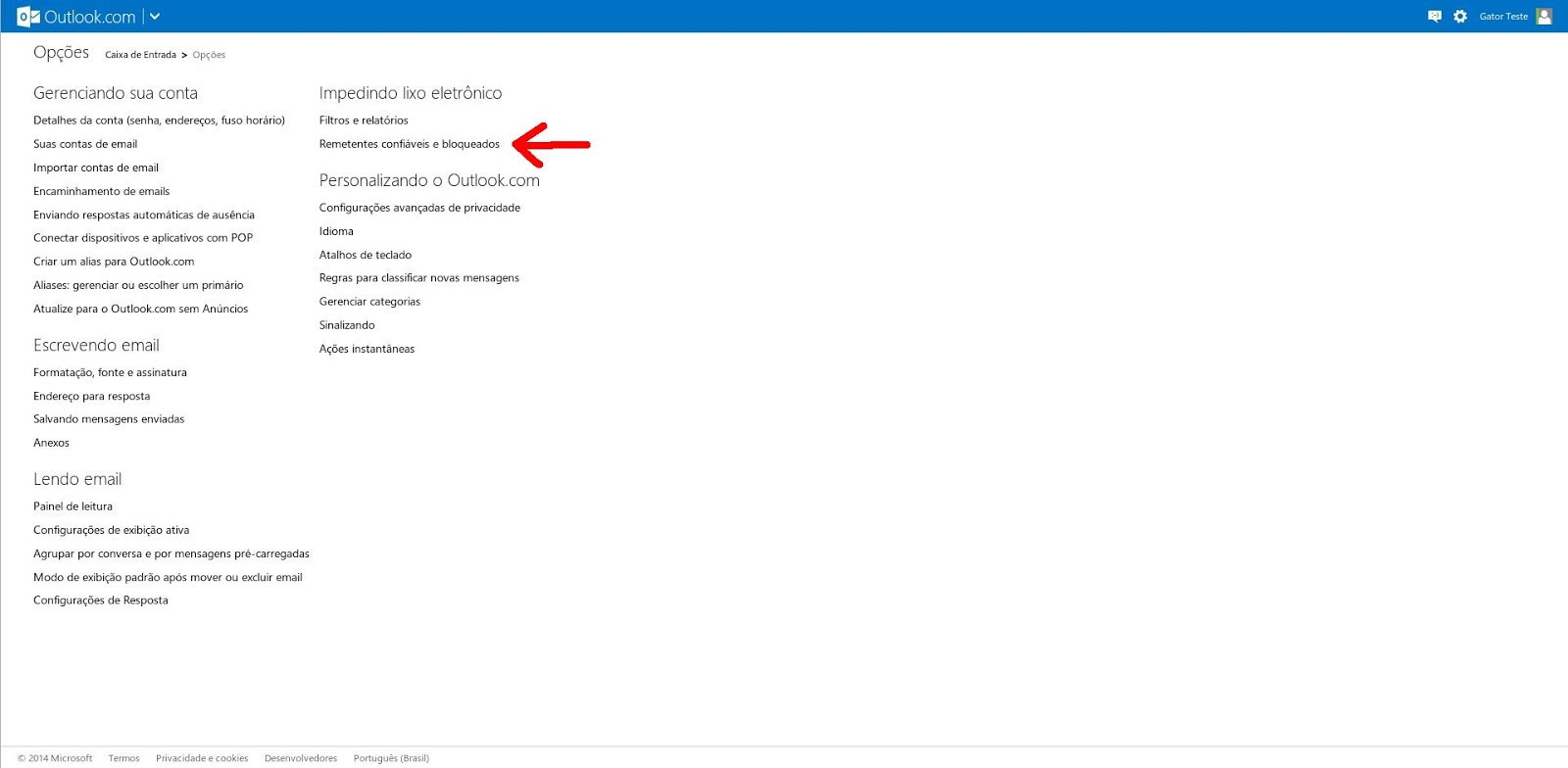The image size is (1568, 768).
Task: Open Detalhes da conta settings
Action: [x=159, y=120]
